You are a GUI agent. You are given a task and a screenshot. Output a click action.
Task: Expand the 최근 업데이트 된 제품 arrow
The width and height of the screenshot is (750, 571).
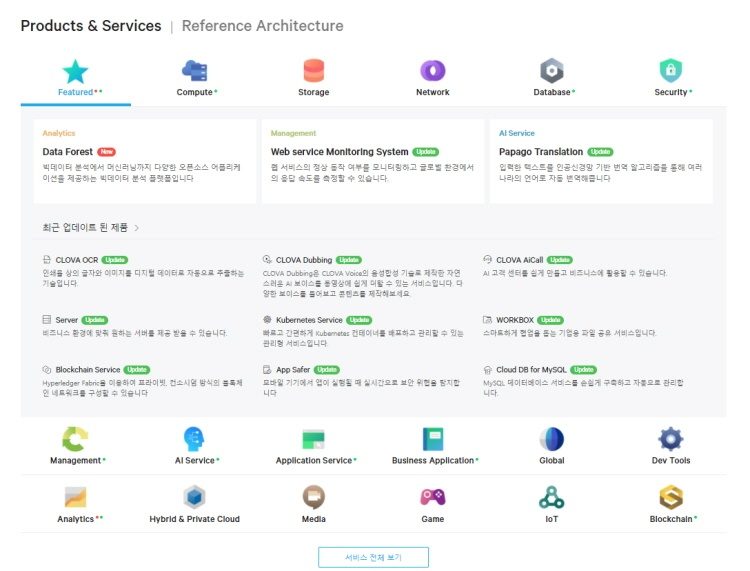click(x=137, y=228)
